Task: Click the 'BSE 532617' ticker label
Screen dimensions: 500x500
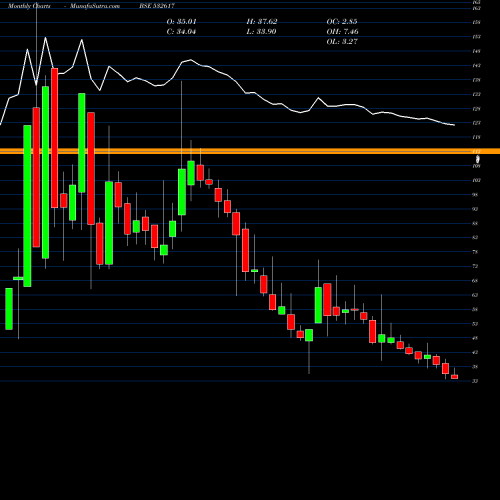Action: (157, 6)
